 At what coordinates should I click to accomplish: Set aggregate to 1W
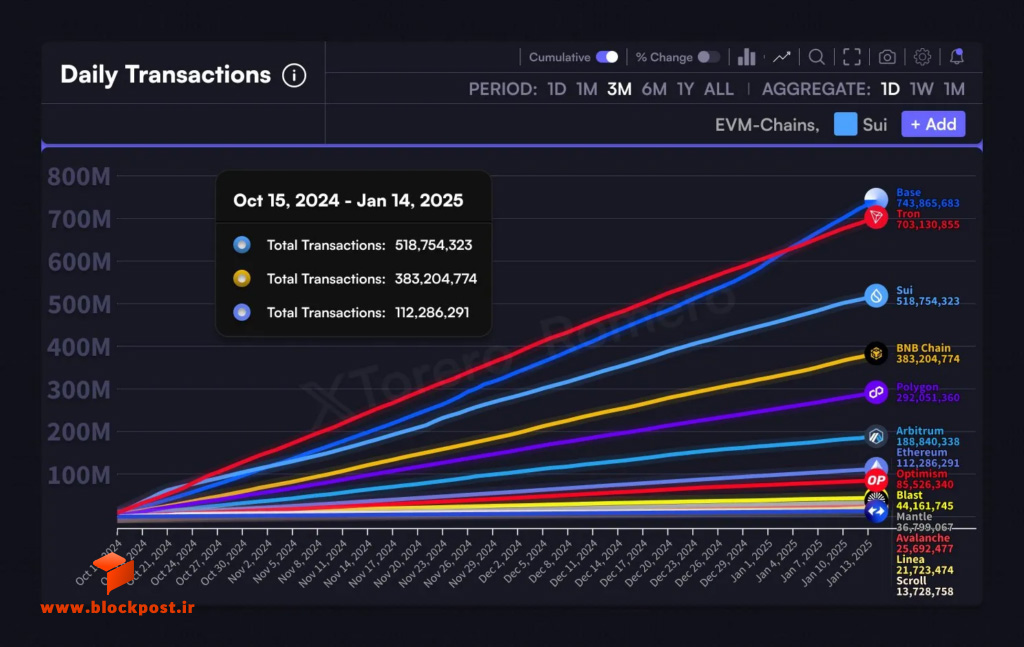pyautogui.click(x=921, y=89)
